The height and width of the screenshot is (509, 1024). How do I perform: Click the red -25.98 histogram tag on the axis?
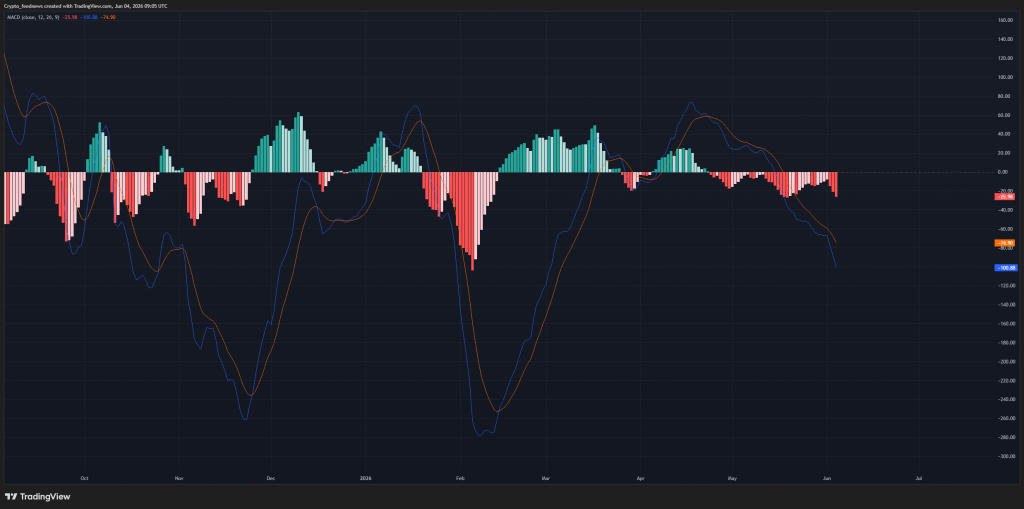tap(1004, 197)
